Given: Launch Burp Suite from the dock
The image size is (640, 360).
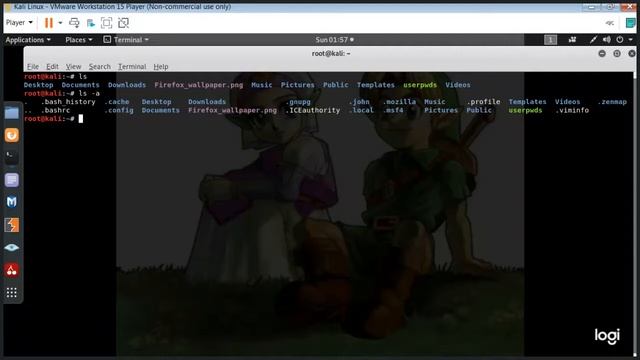Looking at the screenshot, I should pos(11,225).
